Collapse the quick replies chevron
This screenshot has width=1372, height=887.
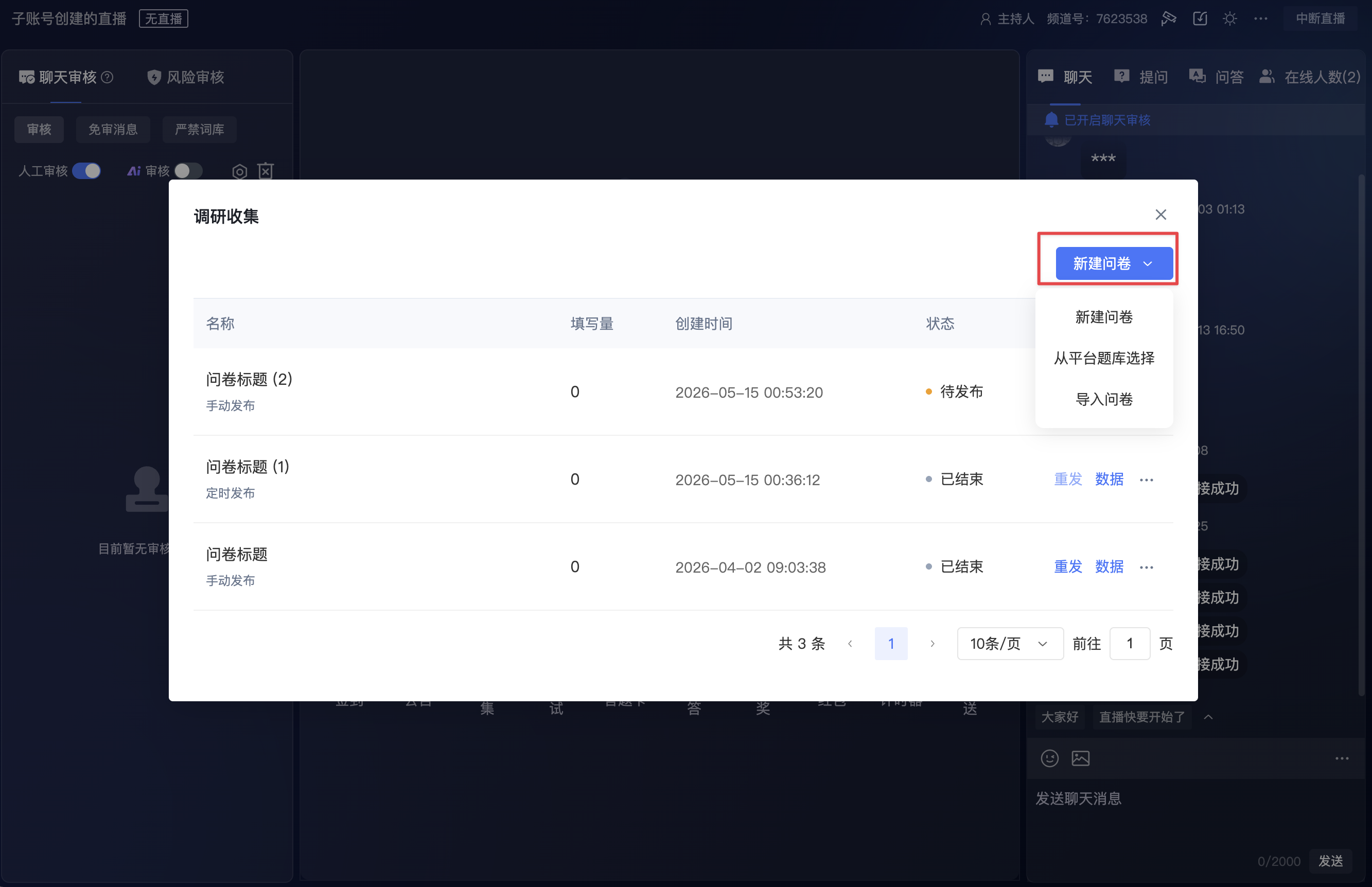point(1208,717)
